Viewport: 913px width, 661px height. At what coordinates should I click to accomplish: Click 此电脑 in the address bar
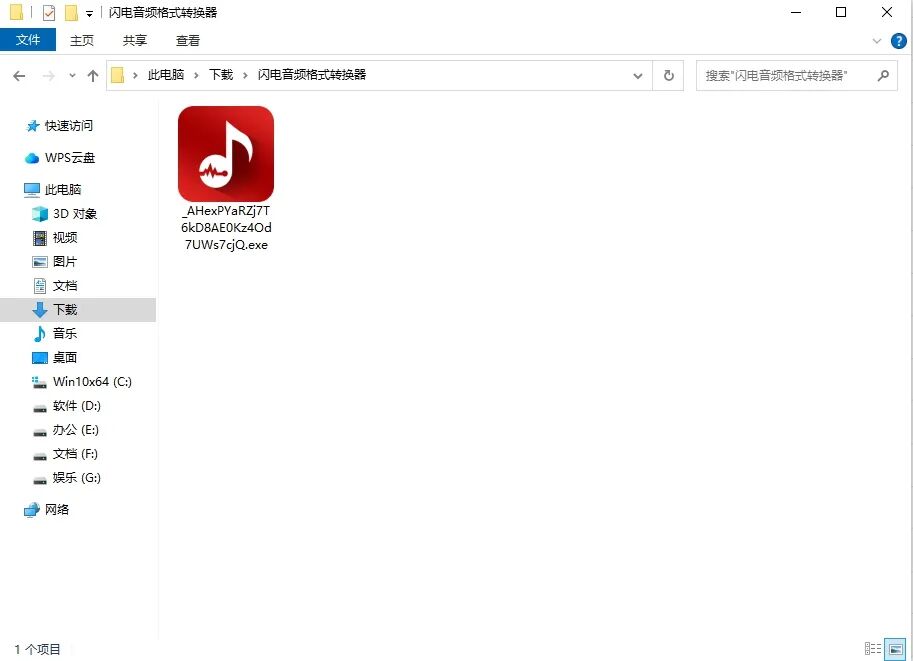click(x=166, y=75)
